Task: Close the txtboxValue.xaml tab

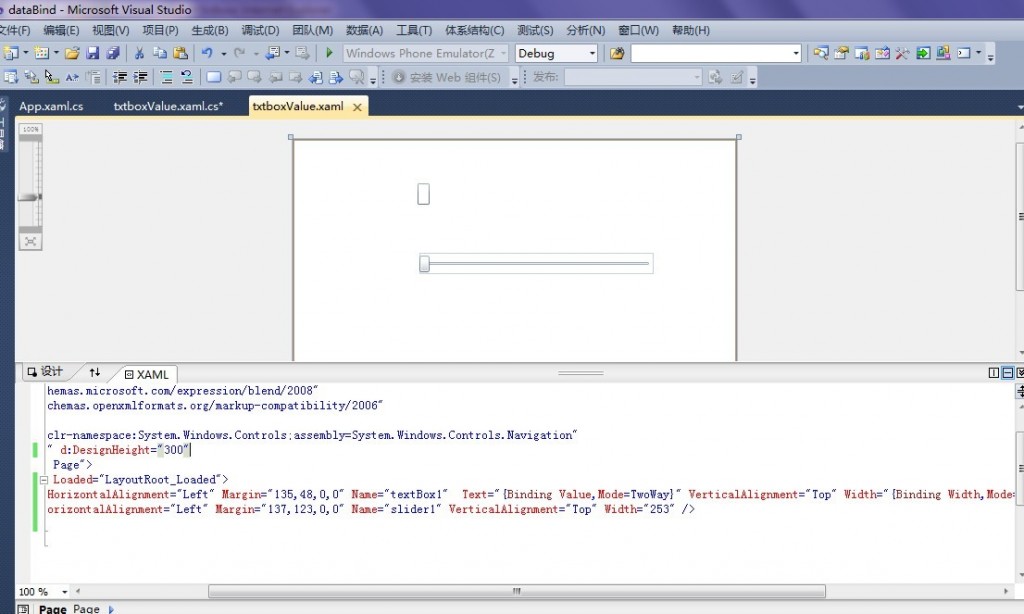Action: (357, 106)
